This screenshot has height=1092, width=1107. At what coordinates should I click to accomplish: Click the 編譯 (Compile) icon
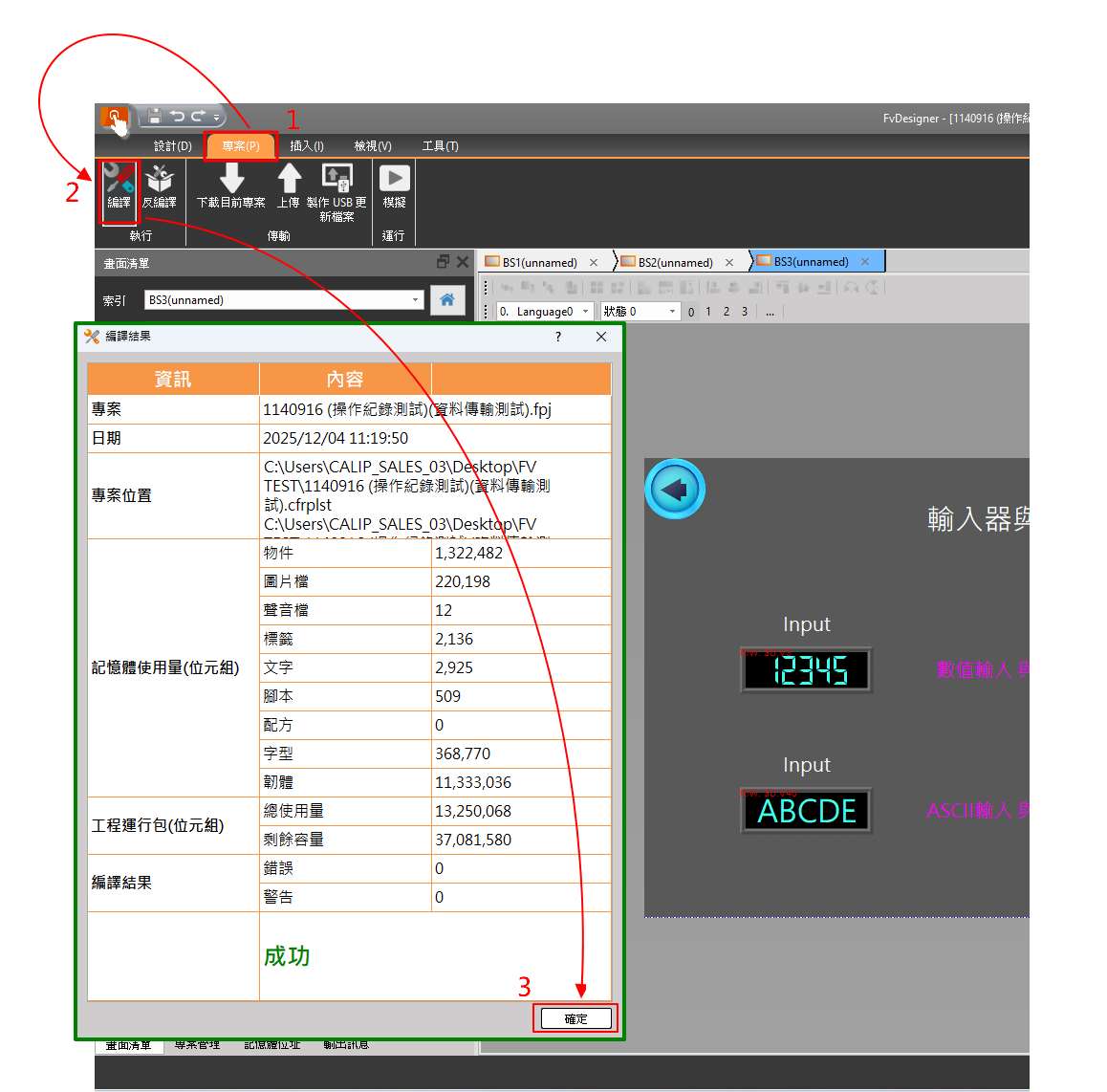[x=119, y=181]
